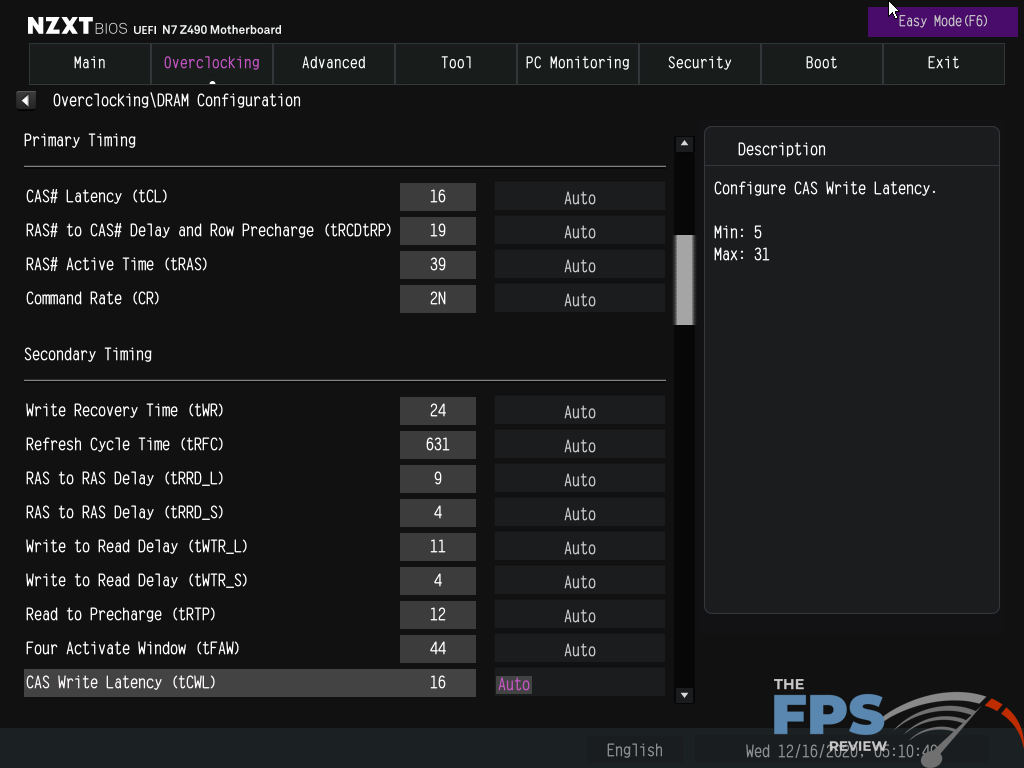Screen dimensions: 1024x768
Task: Open the Advanced tab
Action: [334, 63]
